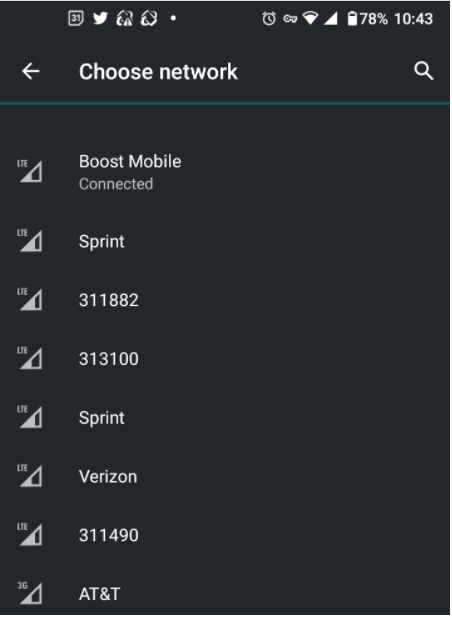Open search via magnifier icon
Image resolution: width=452 pixels, height=618 pixels.
click(424, 71)
